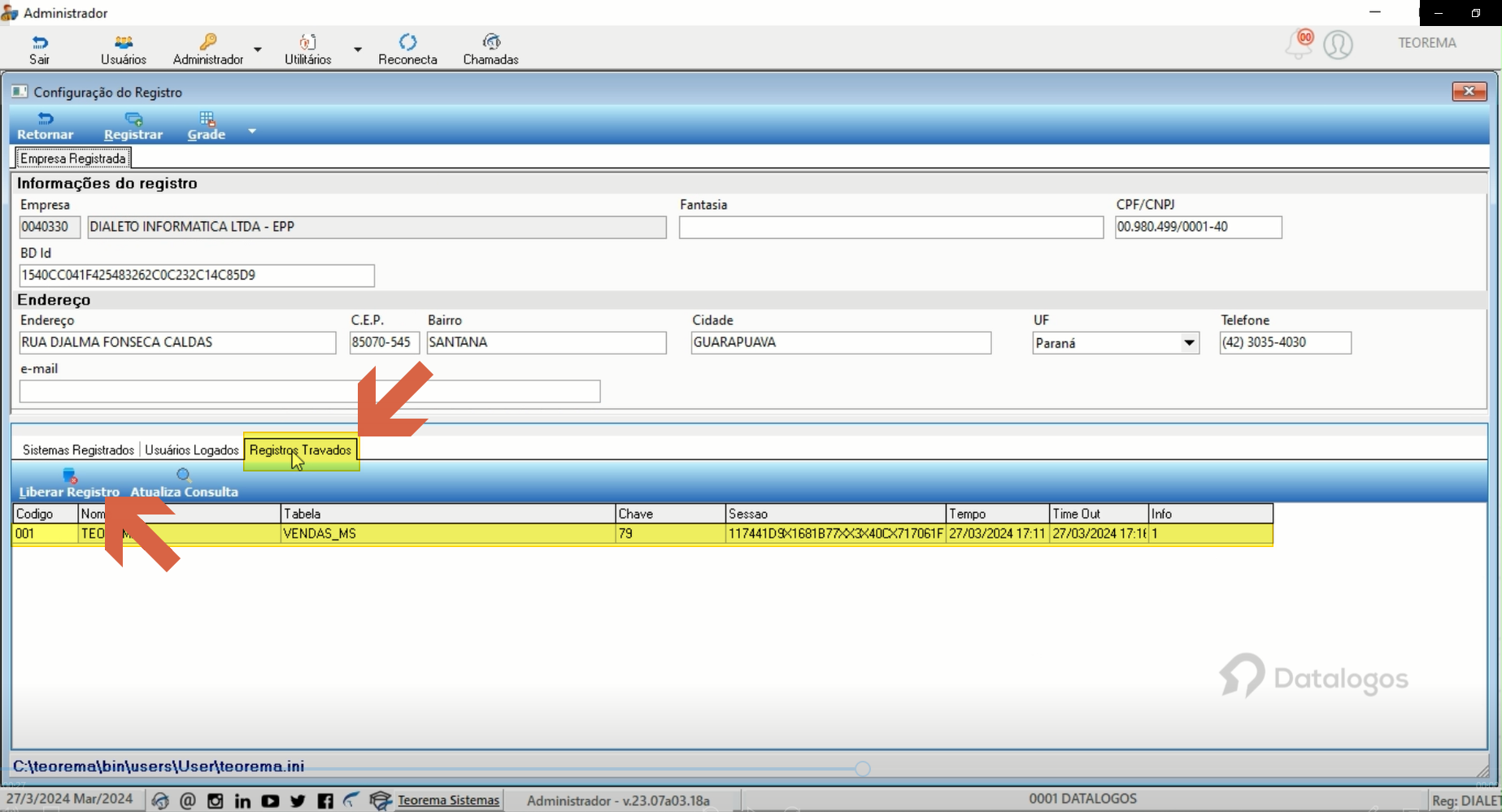Open the notifications bell icon
Screen dimensions: 1502x812
tap(1299, 44)
